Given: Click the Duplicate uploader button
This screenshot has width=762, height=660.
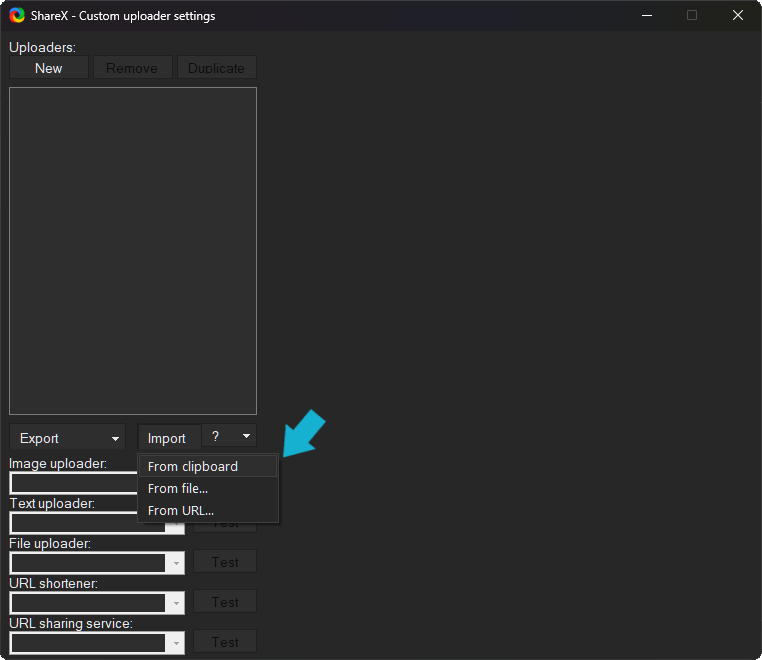Looking at the screenshot, I should (216, 68).
